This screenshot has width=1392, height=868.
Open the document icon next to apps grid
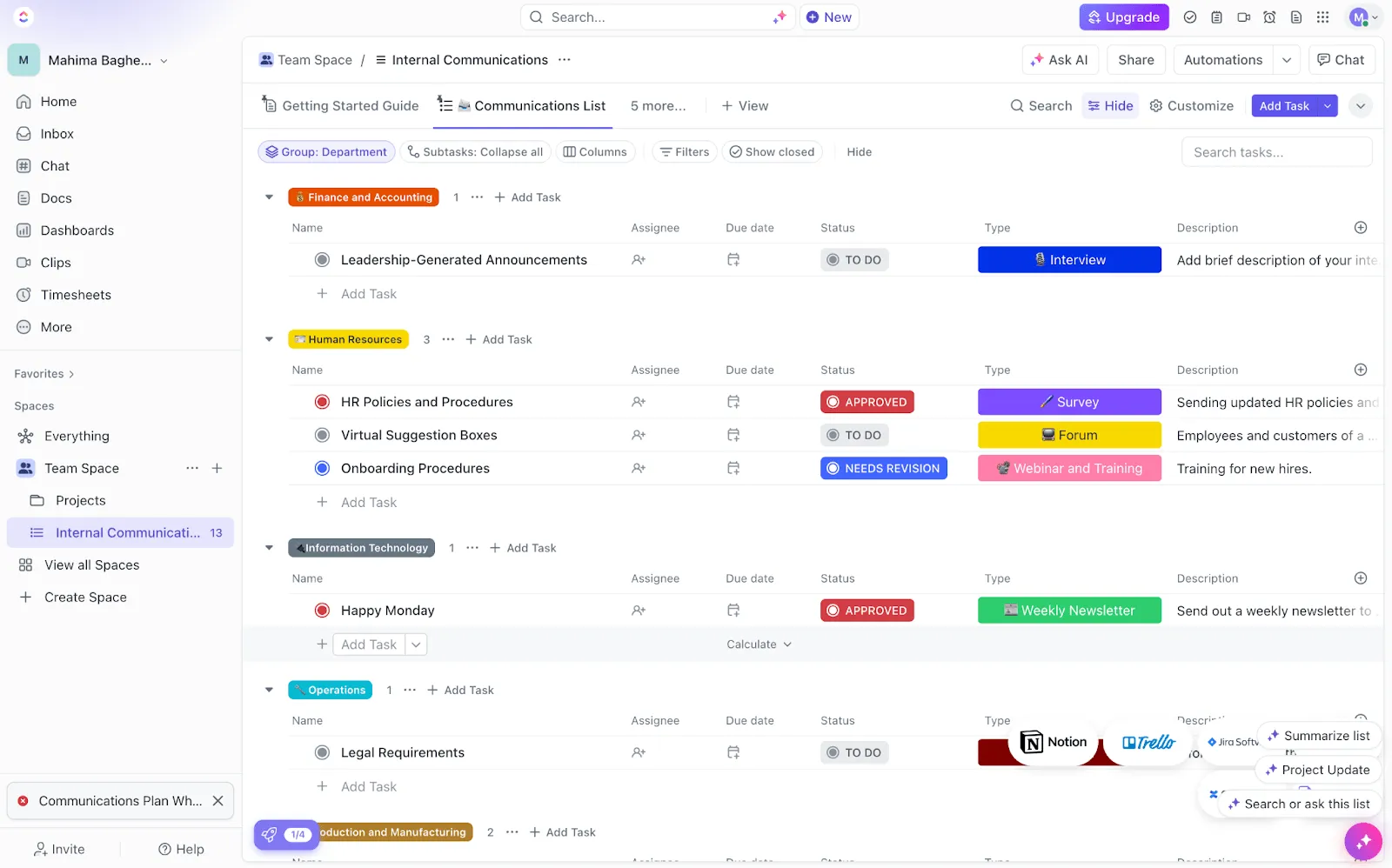[1296, 17]
